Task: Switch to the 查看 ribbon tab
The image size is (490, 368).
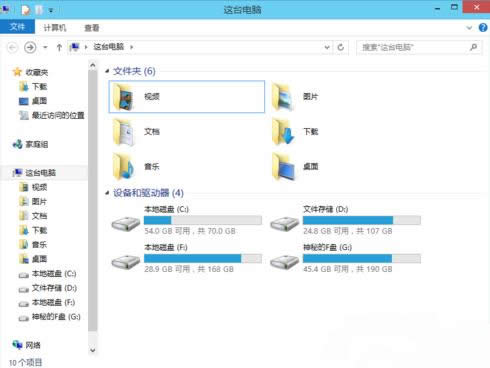Action: (x=92, y=27)
